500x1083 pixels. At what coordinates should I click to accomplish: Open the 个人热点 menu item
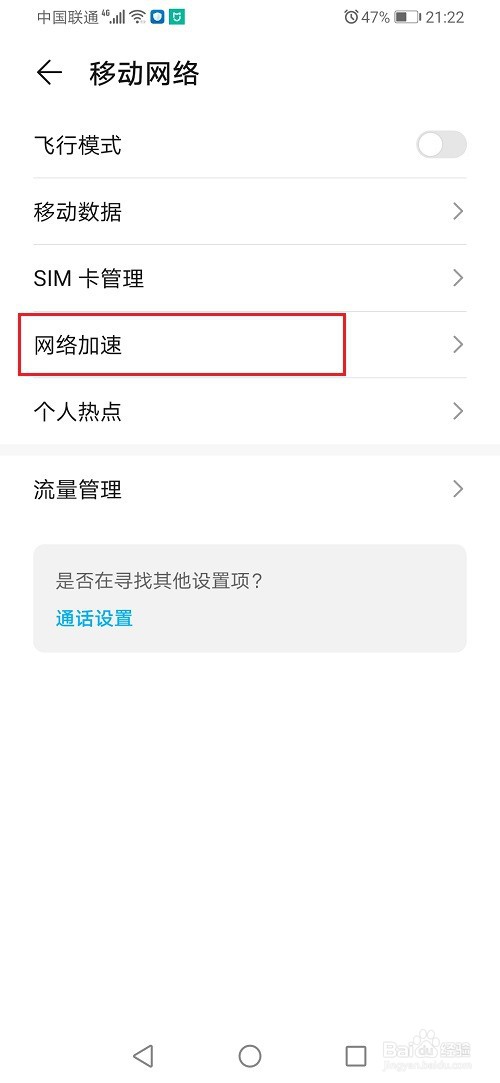tap(250, 412)
